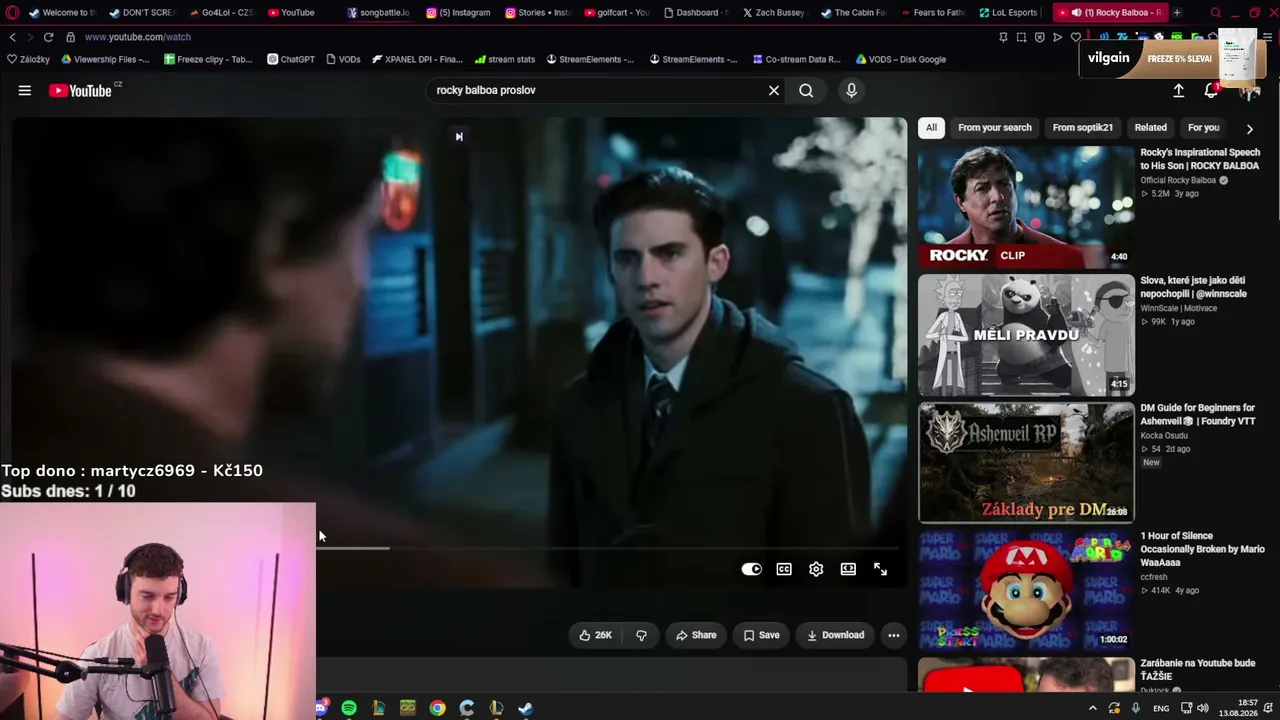Reload the page with the refresh button

[48, 37]
